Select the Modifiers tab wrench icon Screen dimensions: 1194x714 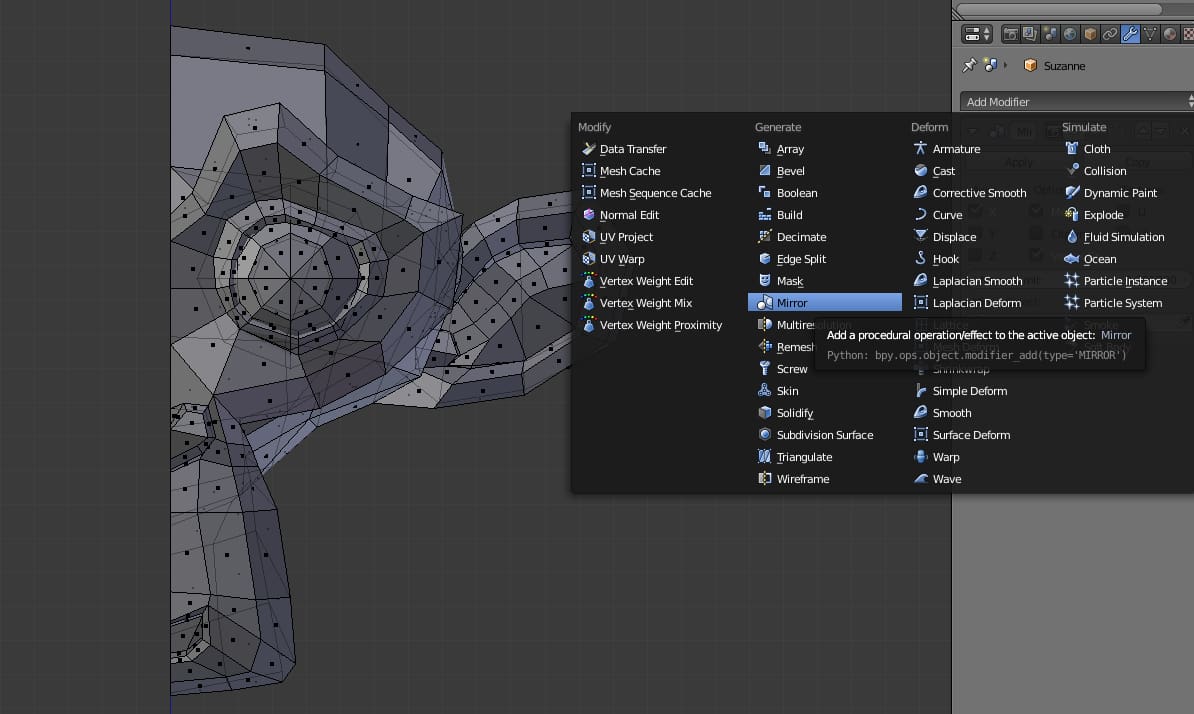1130,33
